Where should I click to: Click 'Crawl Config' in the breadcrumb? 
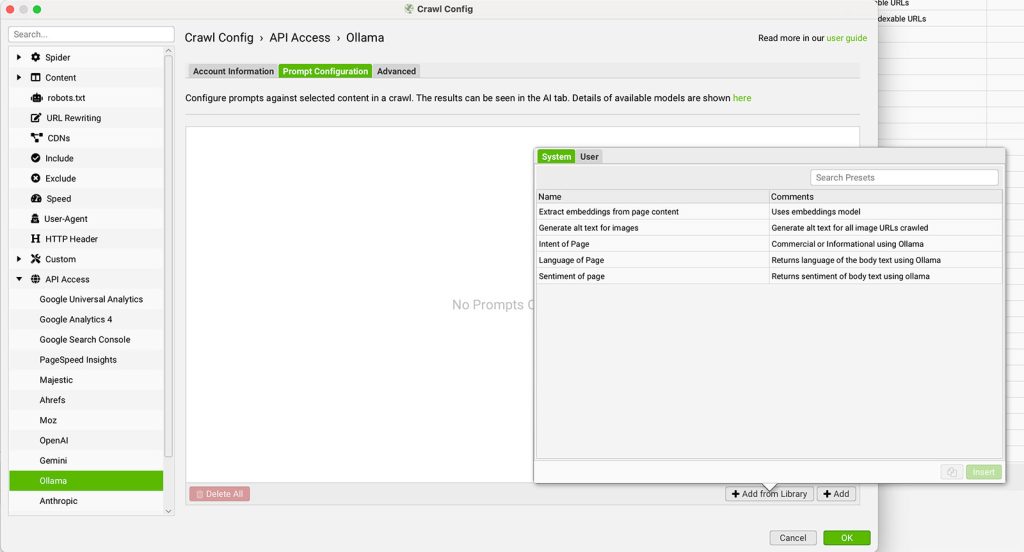pos(219,38)
